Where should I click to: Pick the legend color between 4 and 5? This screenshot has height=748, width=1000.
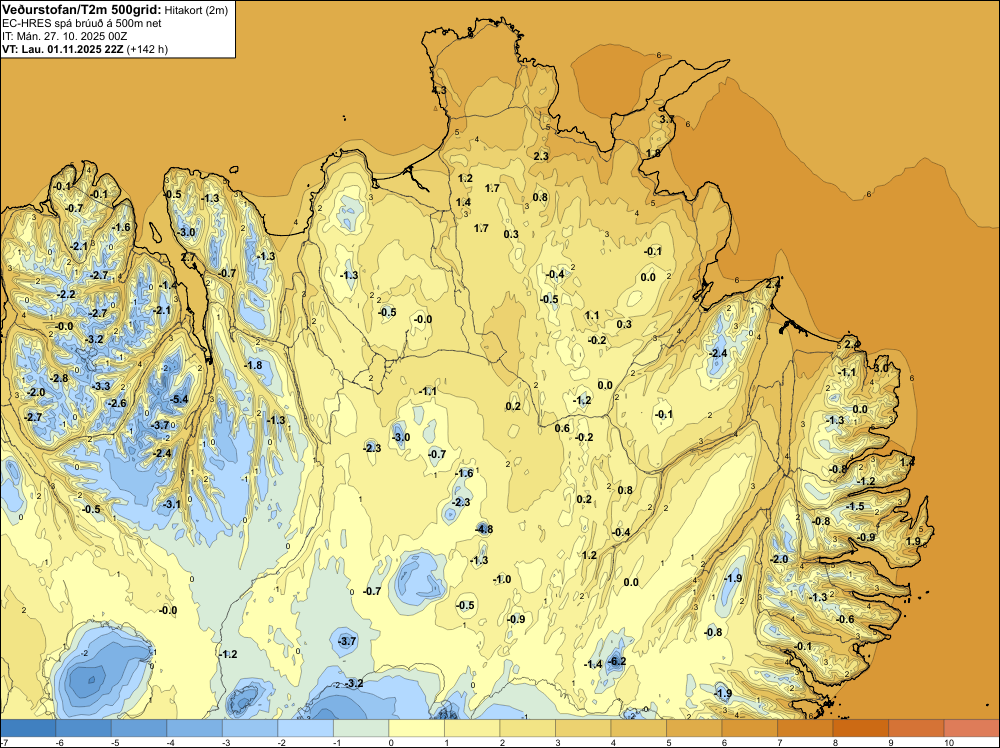click(638, 728)
